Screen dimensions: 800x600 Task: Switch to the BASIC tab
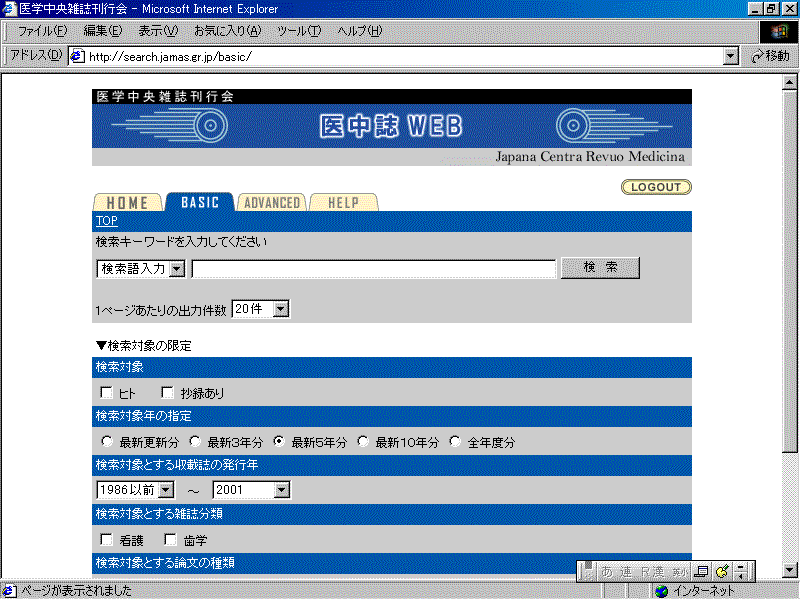(x=200, y=202)
